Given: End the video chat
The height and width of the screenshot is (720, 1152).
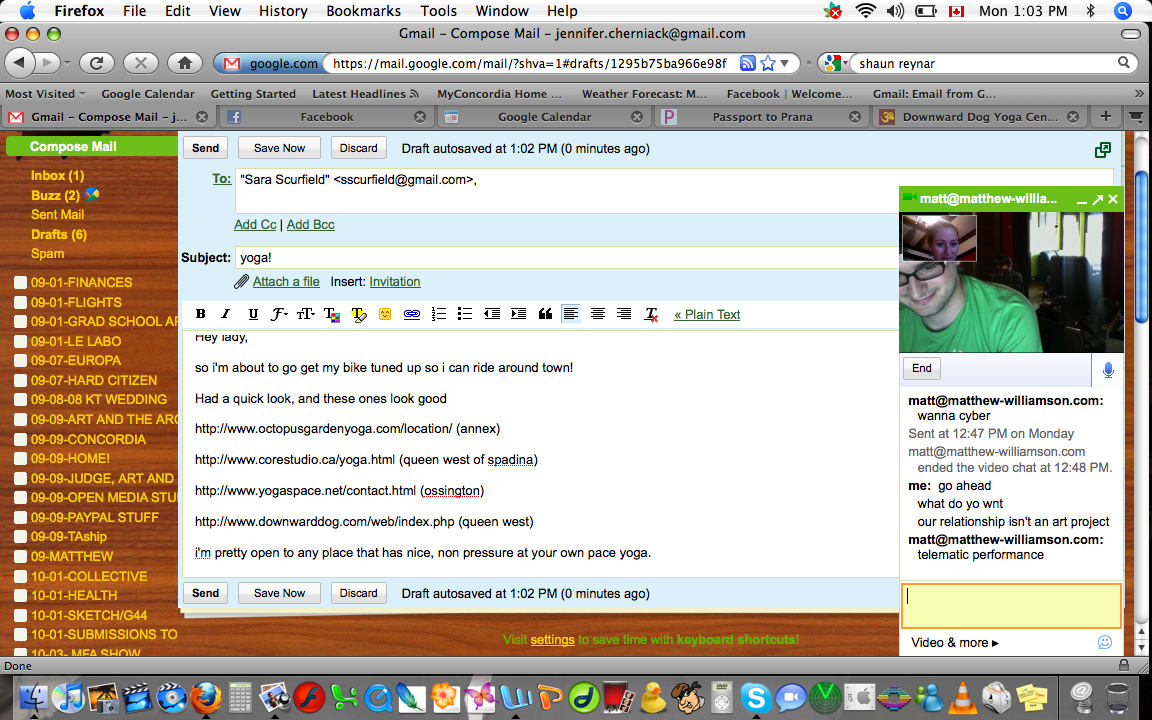Looking at the screenshot, I should click(x=922, y=369).
